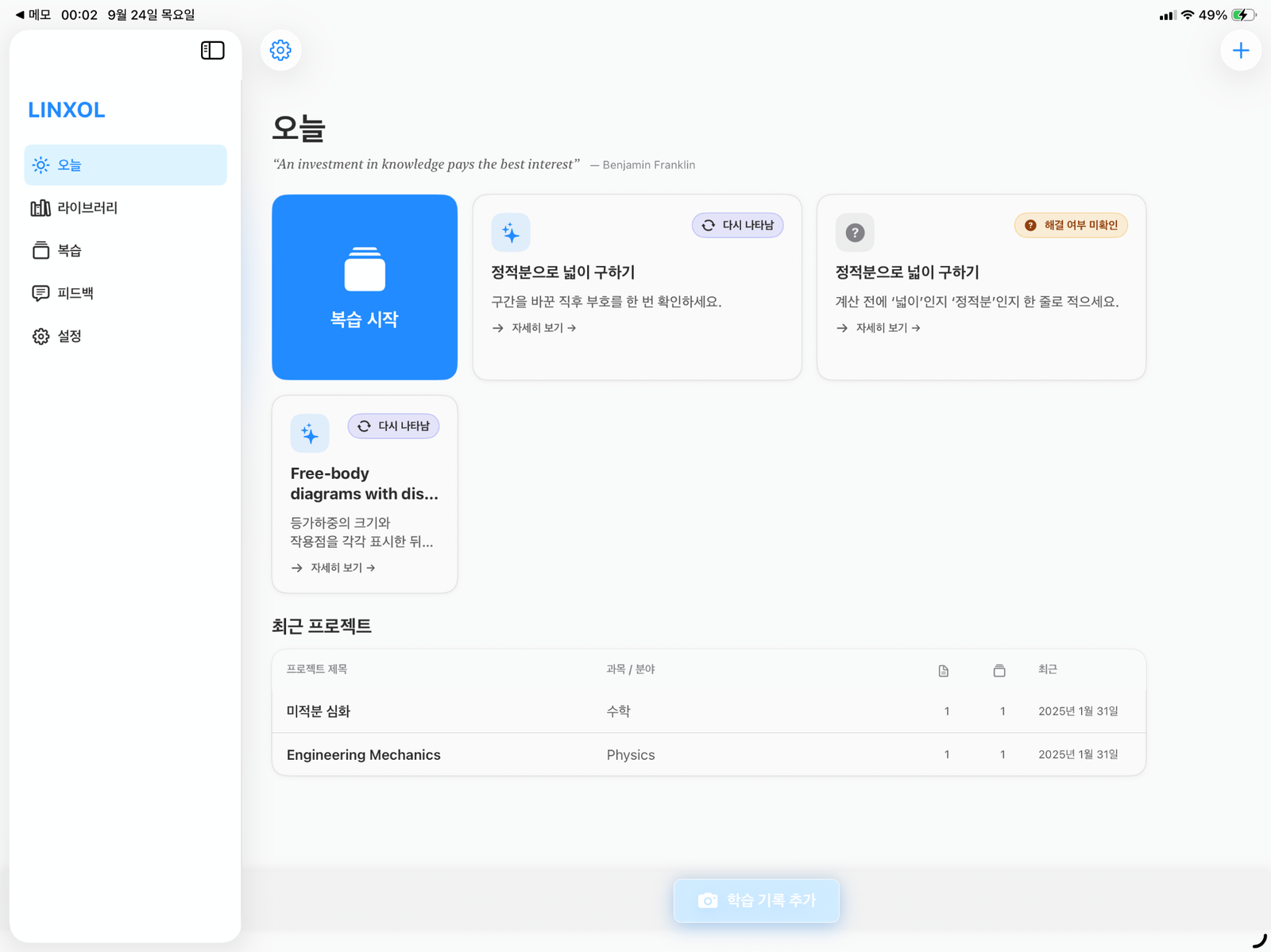This screenshot has height=952, width=1271.
Task: Click the 최근 프로젝트 heading
Action: pyautogui.click(x=322, y=626)
